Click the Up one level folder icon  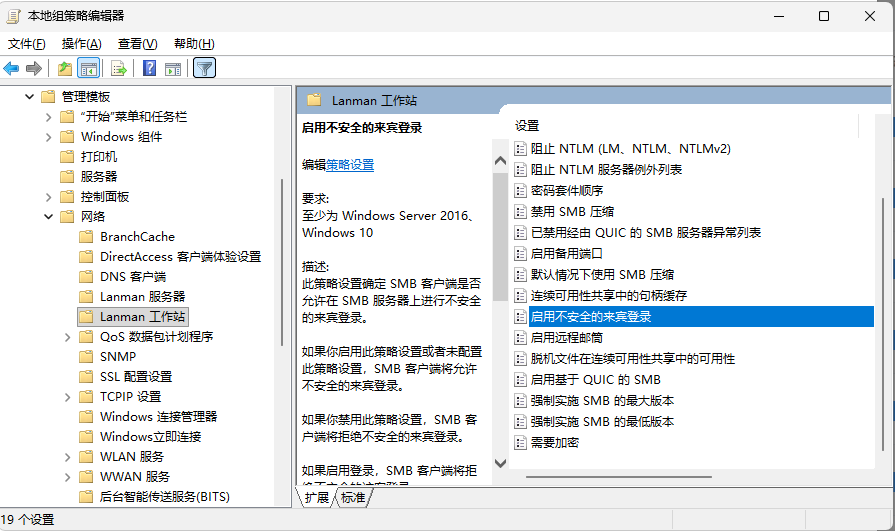pos(65,68)
